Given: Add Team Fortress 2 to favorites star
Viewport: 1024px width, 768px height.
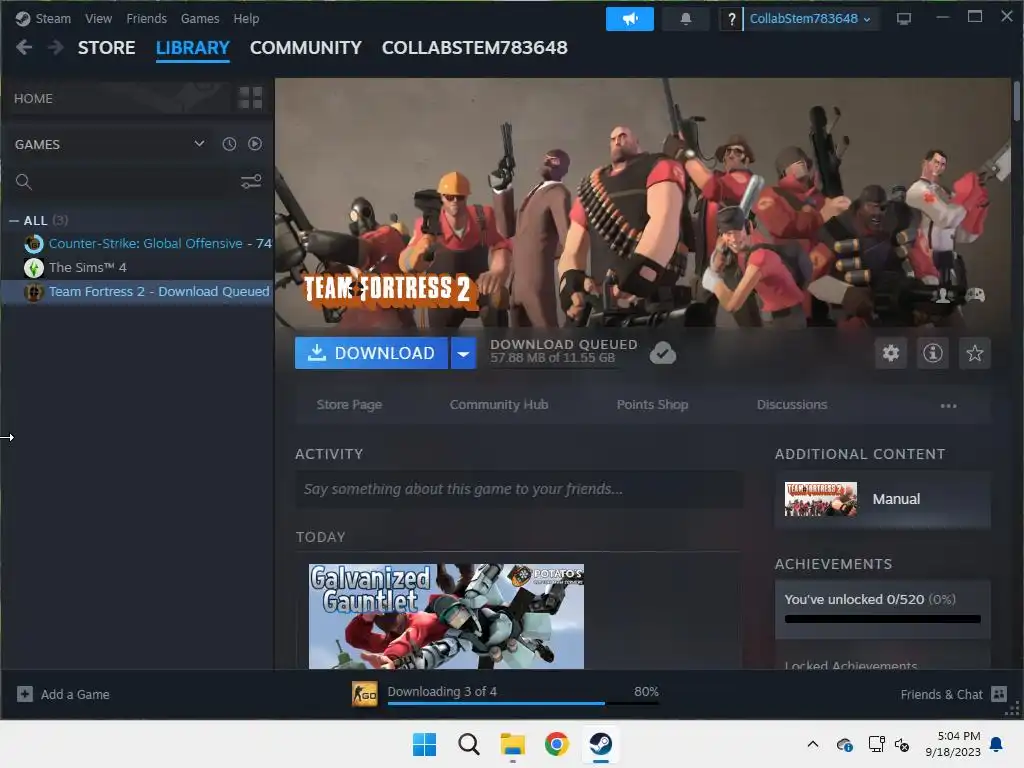Looking at the screenshot, I should point(974,353).
